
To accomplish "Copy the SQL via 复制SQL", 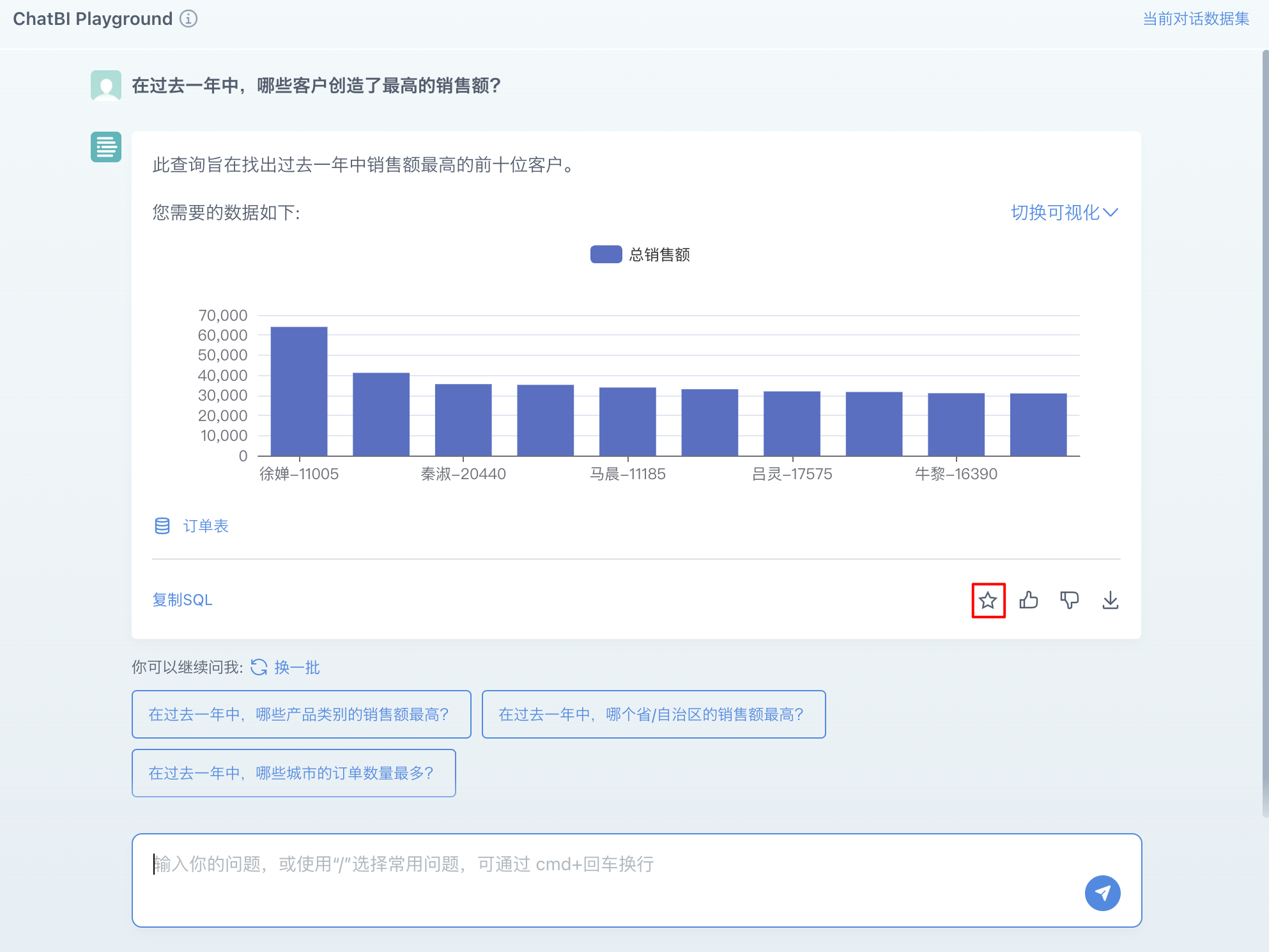I will pos(182,600).
